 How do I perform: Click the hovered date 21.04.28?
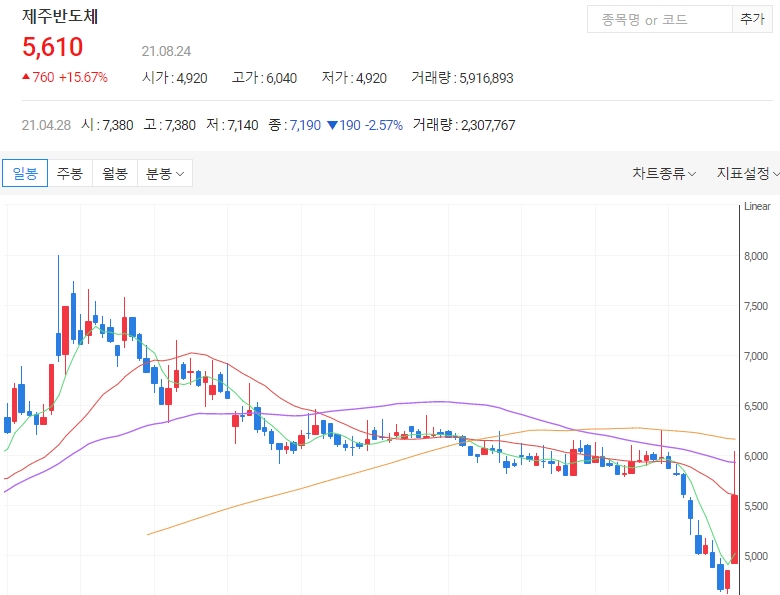click(x=46, y=125)
